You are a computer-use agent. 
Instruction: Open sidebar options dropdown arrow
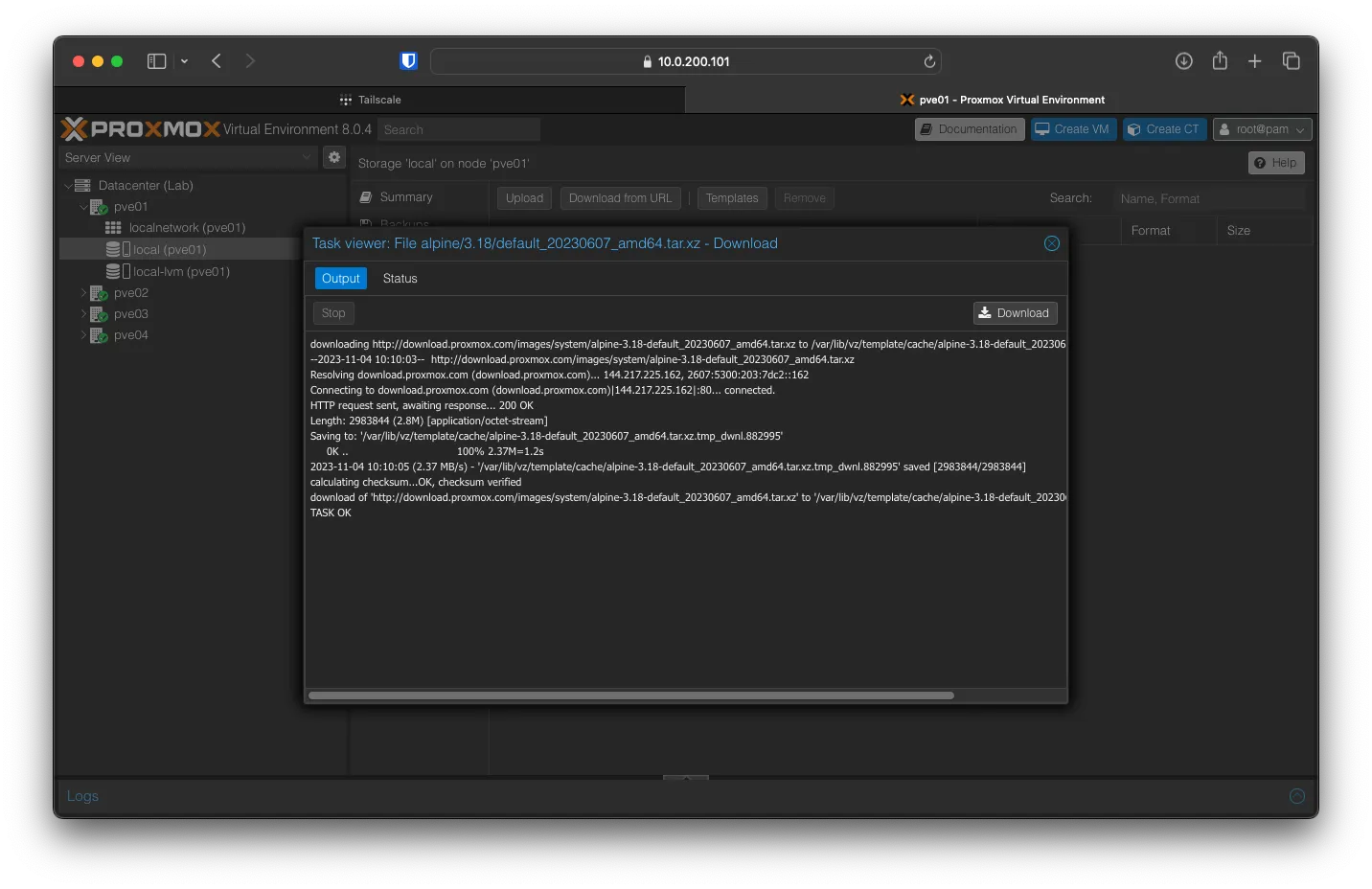click(184, 61)
